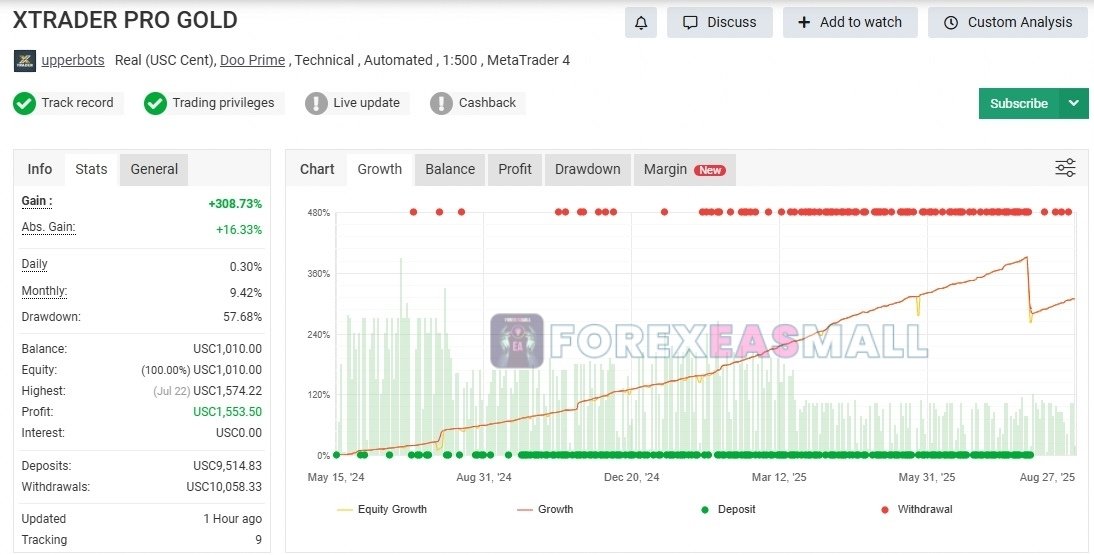Click the upperbots avatar logo

pyautogui.click(x=25, y=61)
